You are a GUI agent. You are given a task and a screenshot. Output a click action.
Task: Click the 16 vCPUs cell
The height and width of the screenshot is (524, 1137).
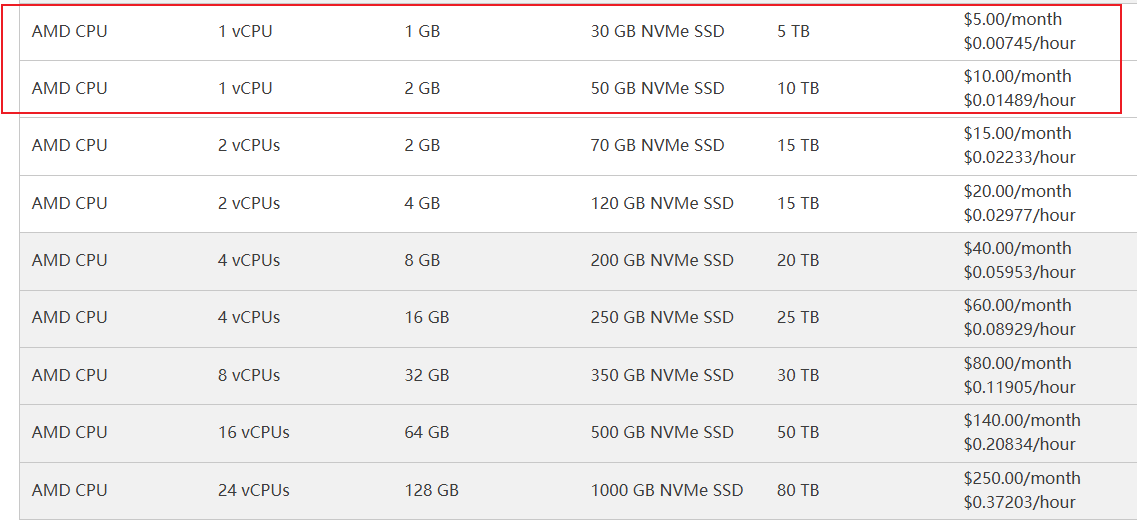point(253,432)
